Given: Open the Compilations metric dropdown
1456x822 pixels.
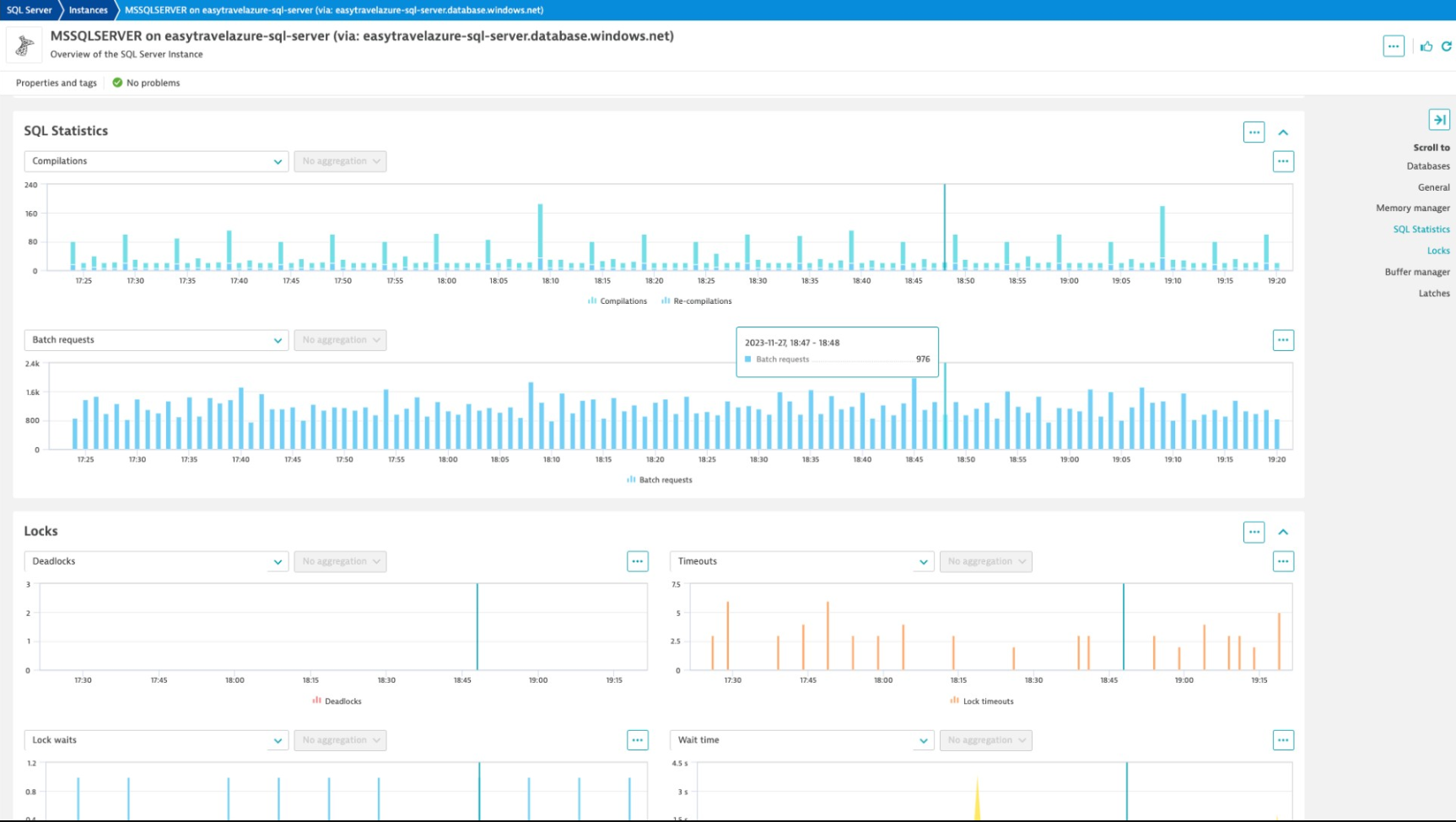Looking at the screenshot, I should pos(156,161).
